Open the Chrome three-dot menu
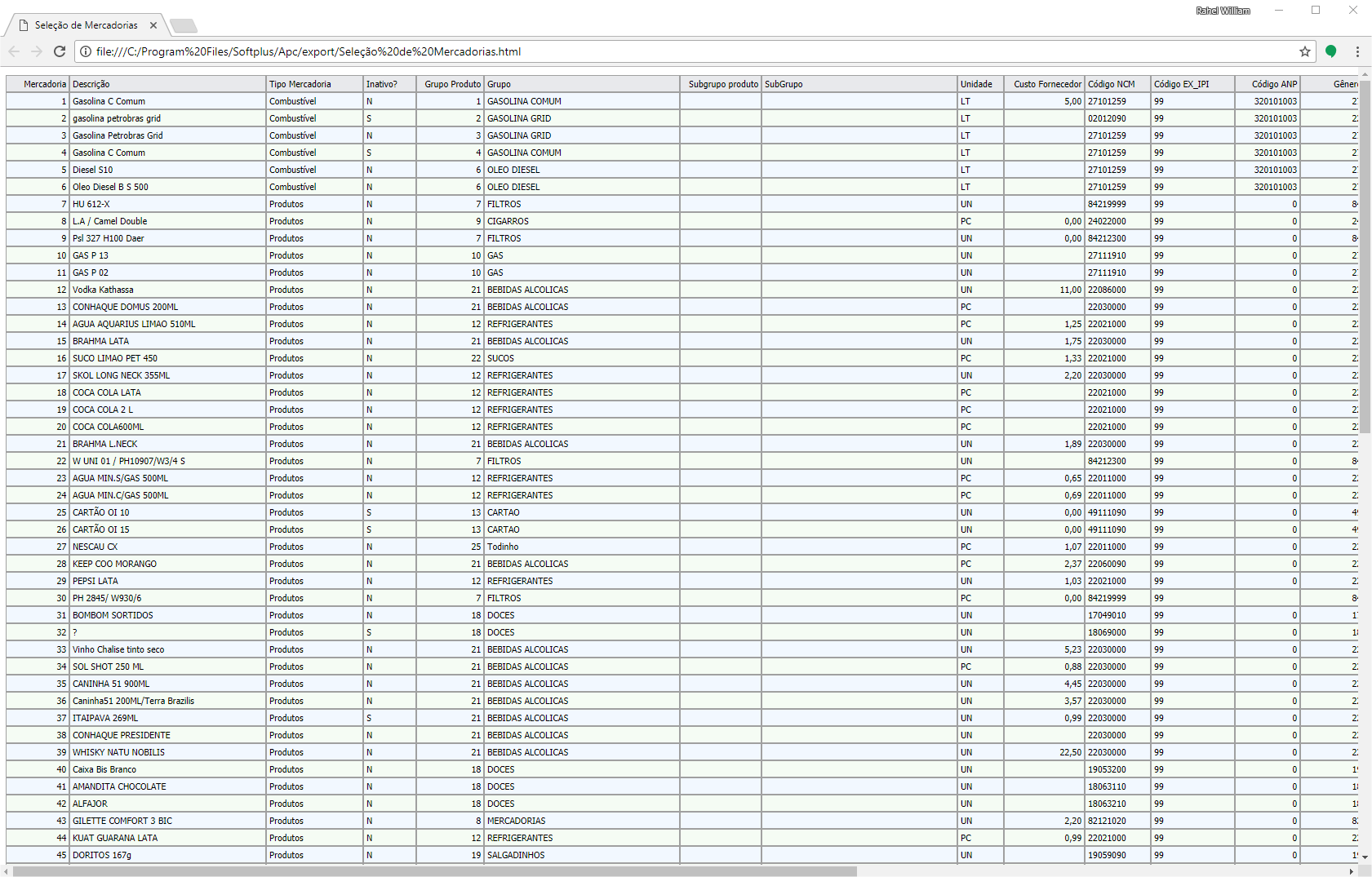1372x877 pixels. click(x=1357, y=51)
